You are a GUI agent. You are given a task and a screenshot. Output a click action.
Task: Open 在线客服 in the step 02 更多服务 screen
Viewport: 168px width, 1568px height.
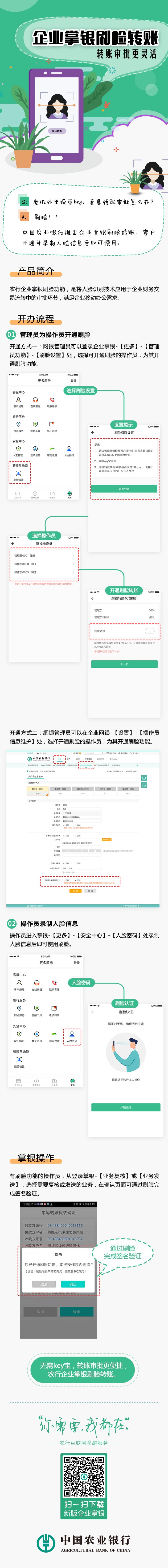pyautogui.click(x=37, y=986)
